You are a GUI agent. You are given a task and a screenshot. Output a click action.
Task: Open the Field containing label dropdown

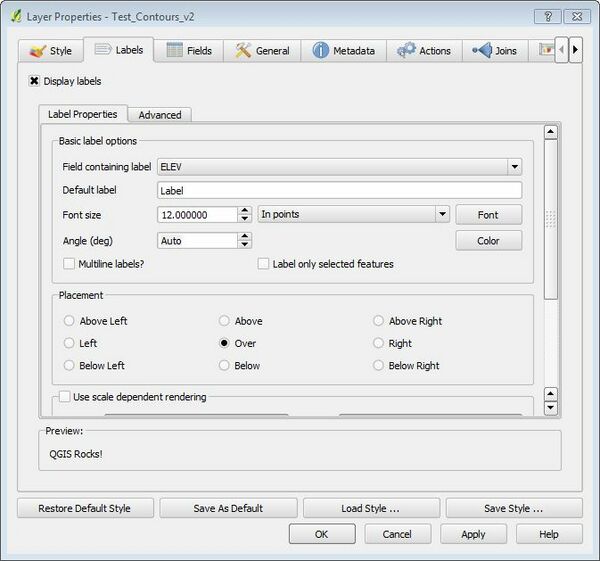coord(514,167)
